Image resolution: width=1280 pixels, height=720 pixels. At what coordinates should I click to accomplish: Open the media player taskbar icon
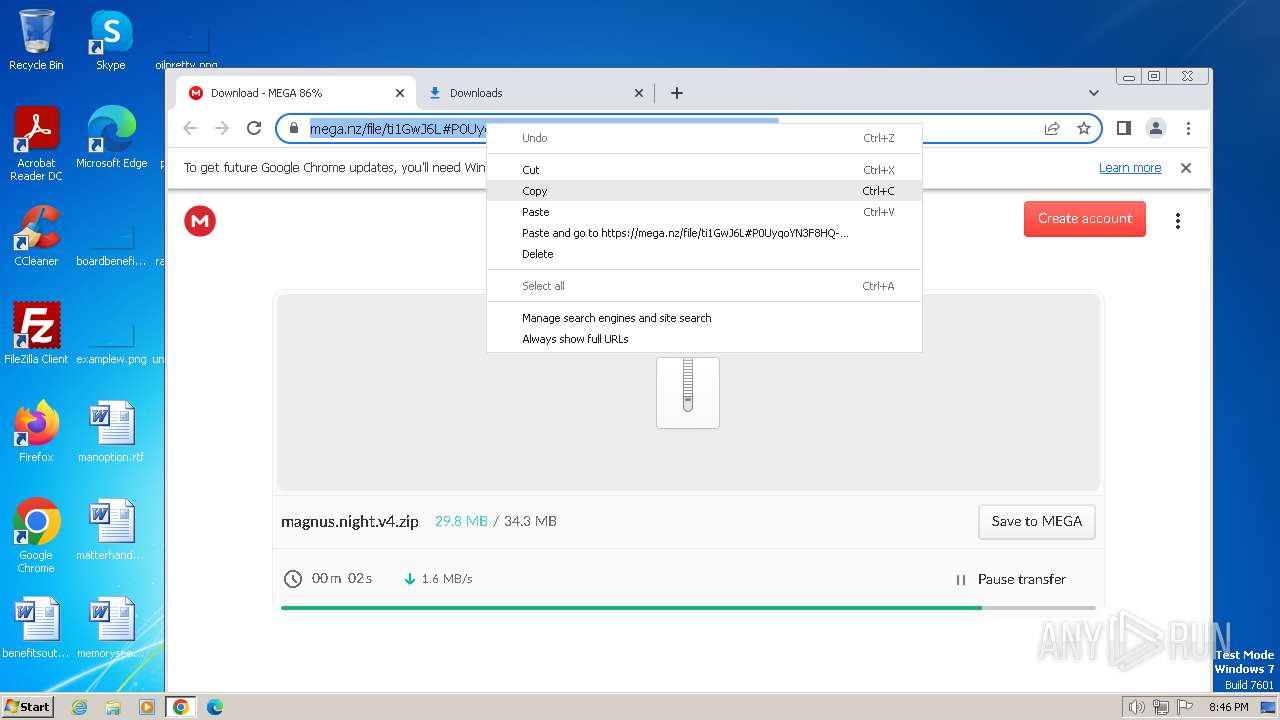(x=147, y=707)
